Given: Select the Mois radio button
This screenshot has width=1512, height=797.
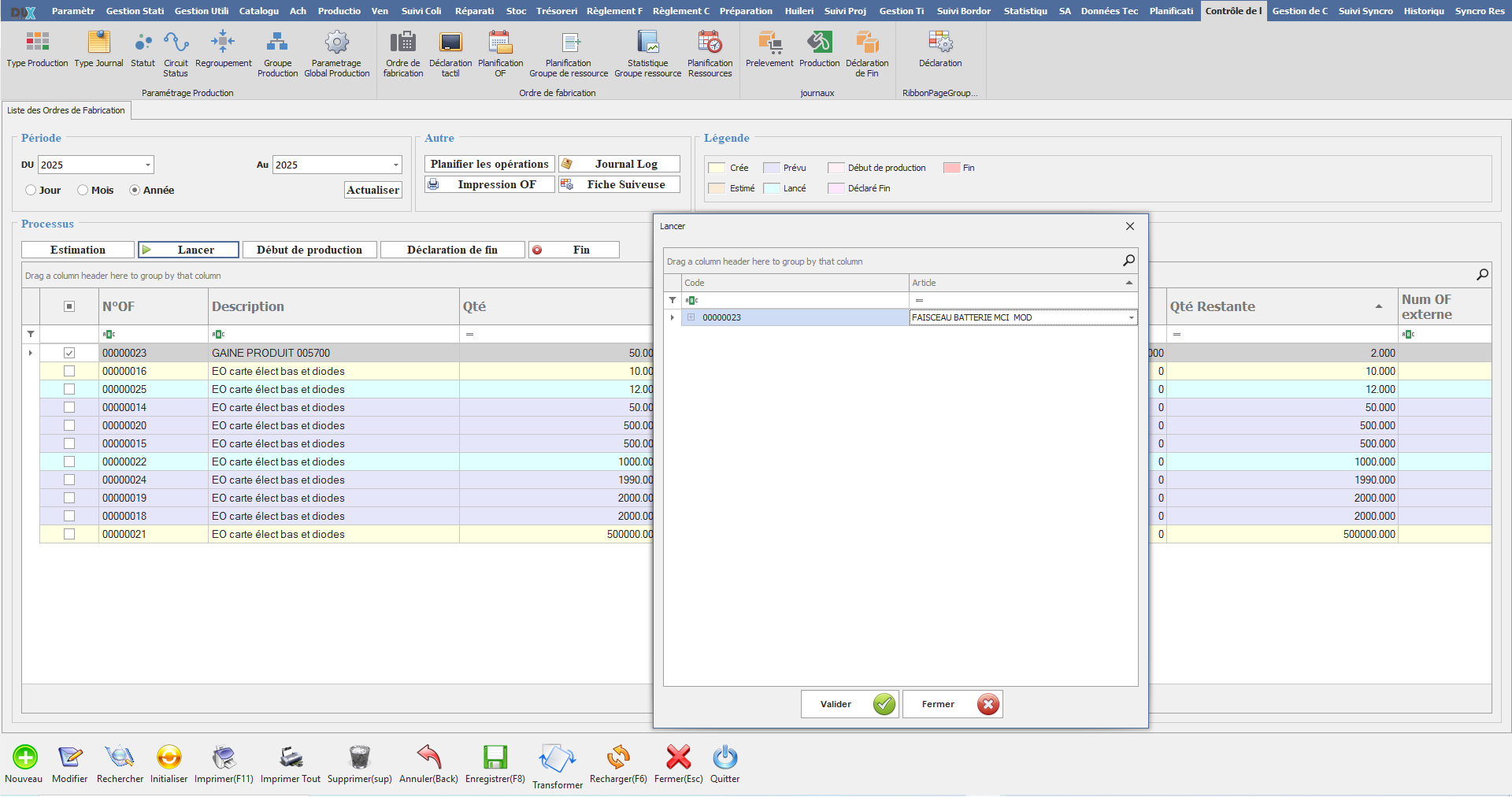Looking at the screenshot, I should [x=83, y=191].
